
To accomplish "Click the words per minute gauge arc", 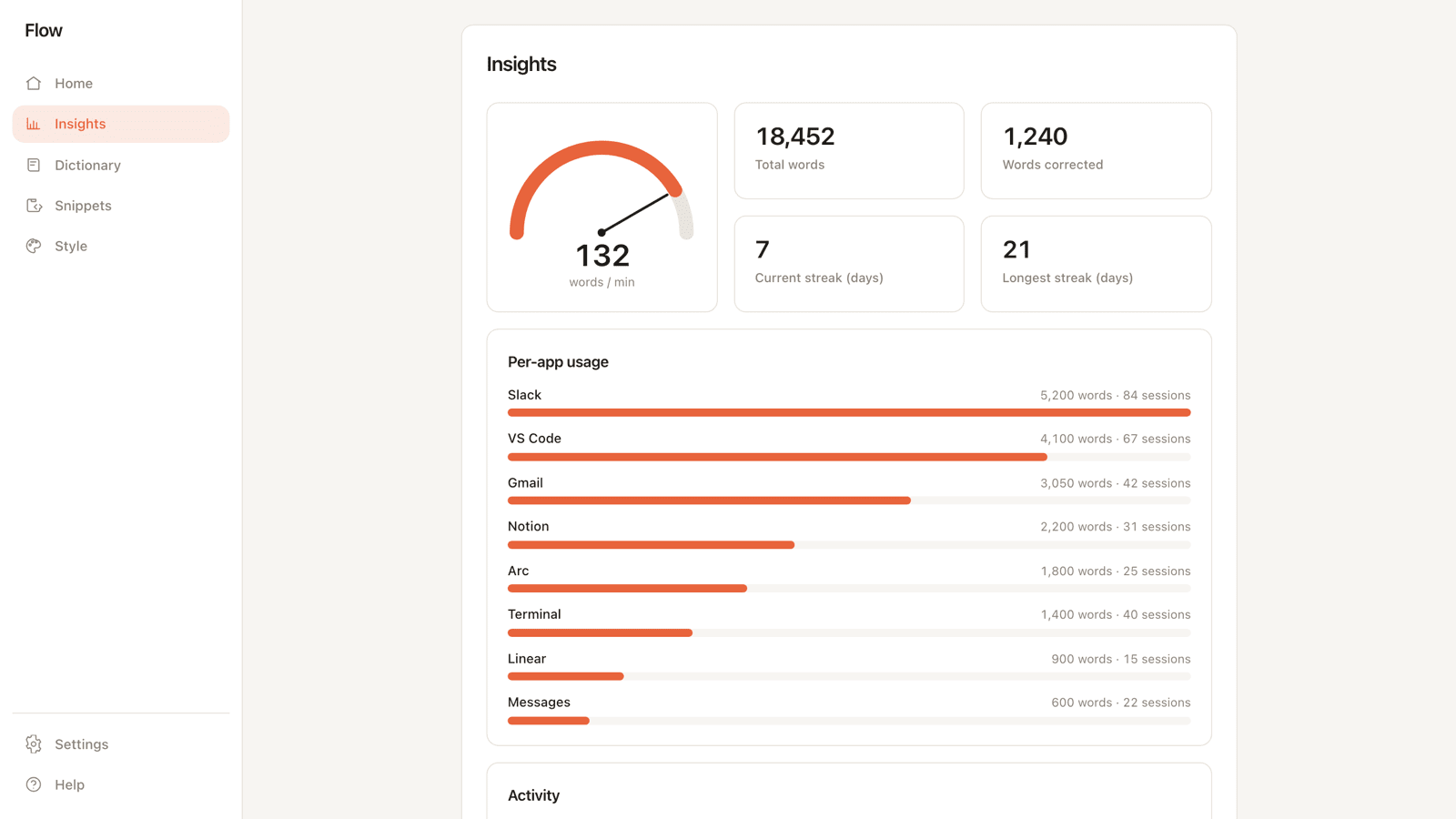I will coord(602,189).
